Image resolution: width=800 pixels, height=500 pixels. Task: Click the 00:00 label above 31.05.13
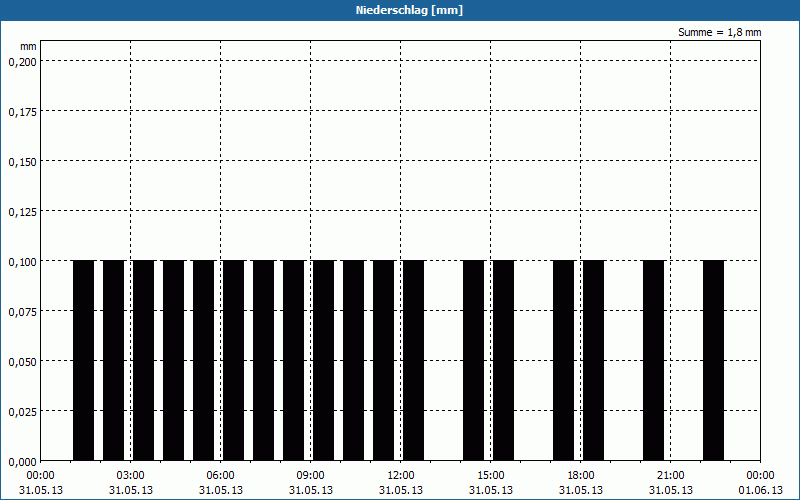(40, 476)
